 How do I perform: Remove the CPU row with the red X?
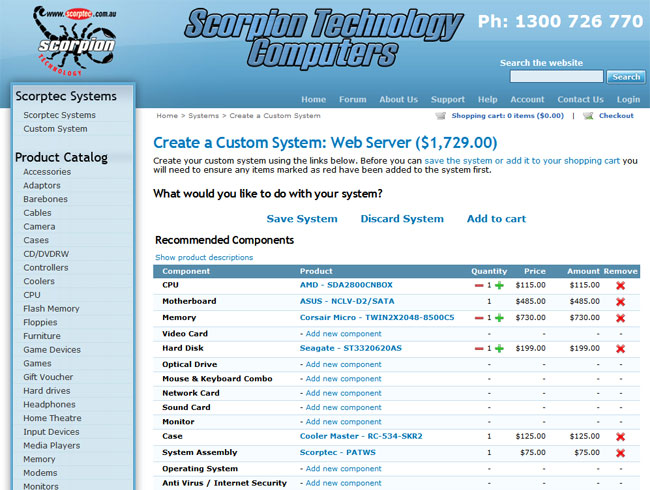tap(621, 285)
